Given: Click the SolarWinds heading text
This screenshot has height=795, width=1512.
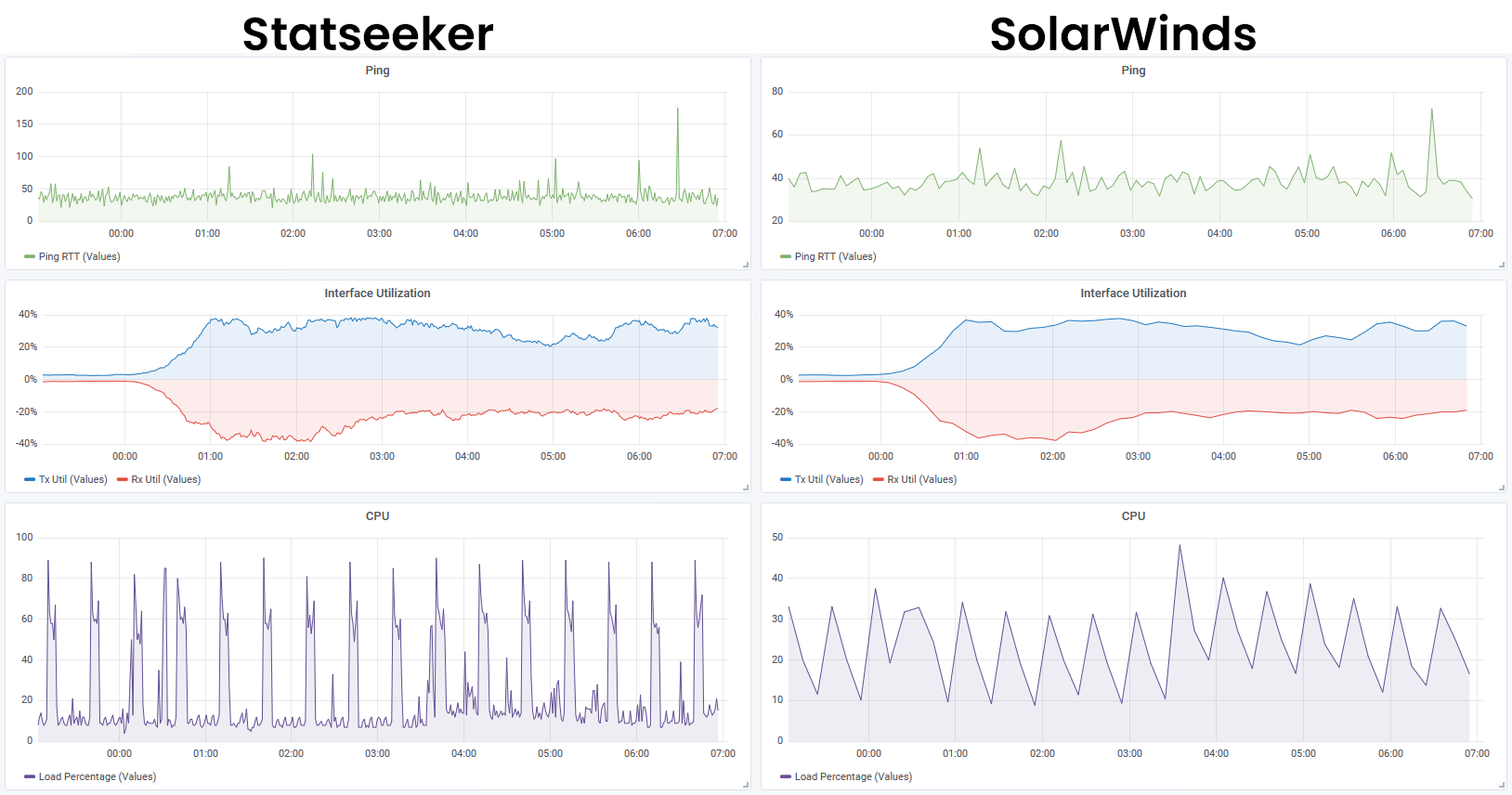Looking at the screenshot, I should pyautogui.click(x=1123, y=33).
